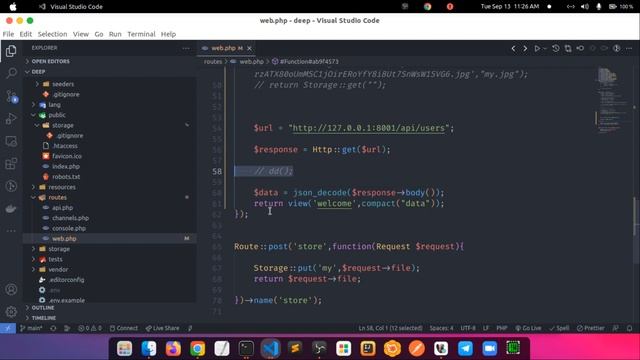The height and width of the screenshot is (360, 640).
Task: Open channels.php file
Action: pyautogui.click(x=70, y=218)
